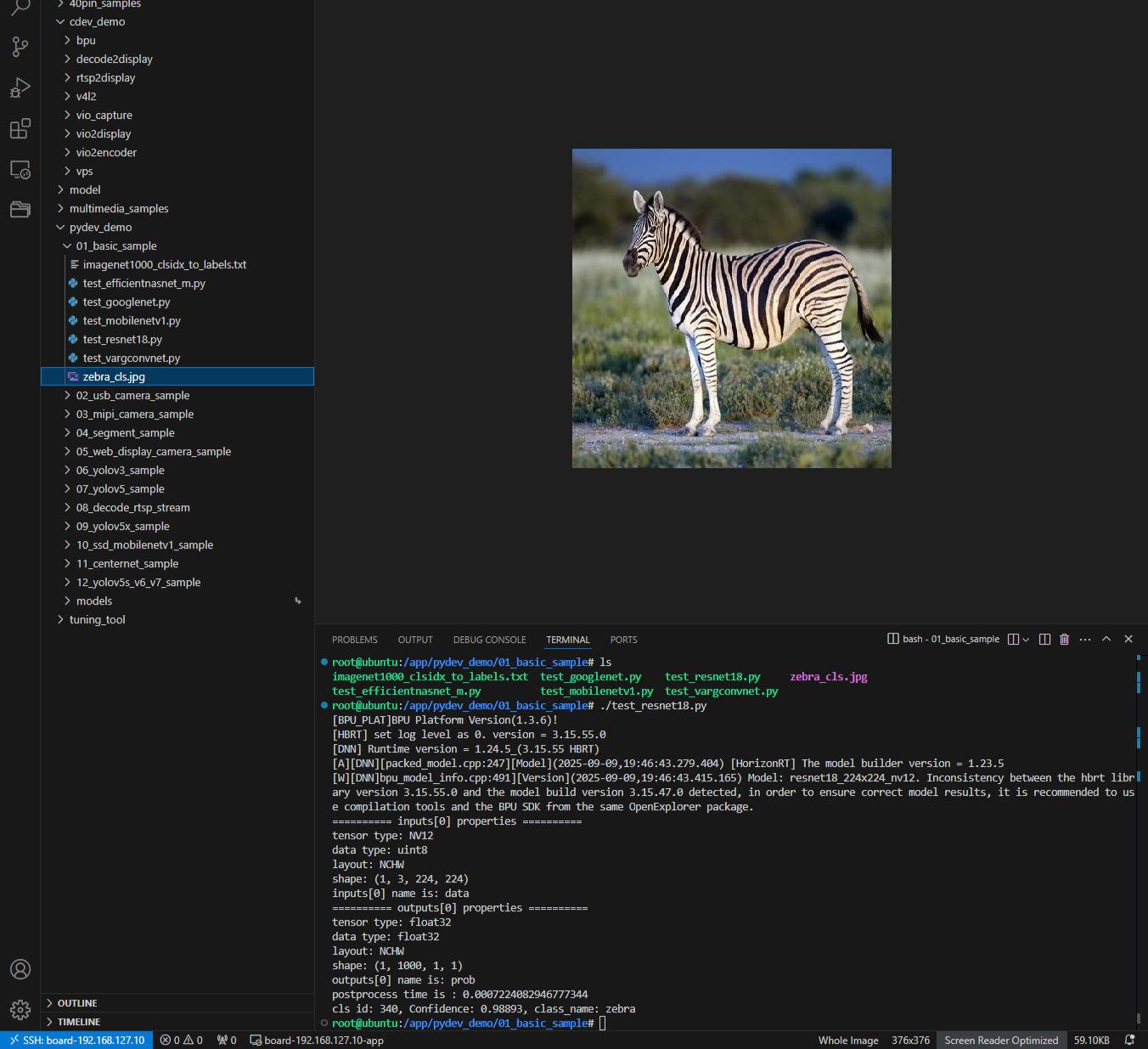Open the notifications bell in the status bar
This screenshot has height=1049, width=1148.
(x=1129, y=1040)
